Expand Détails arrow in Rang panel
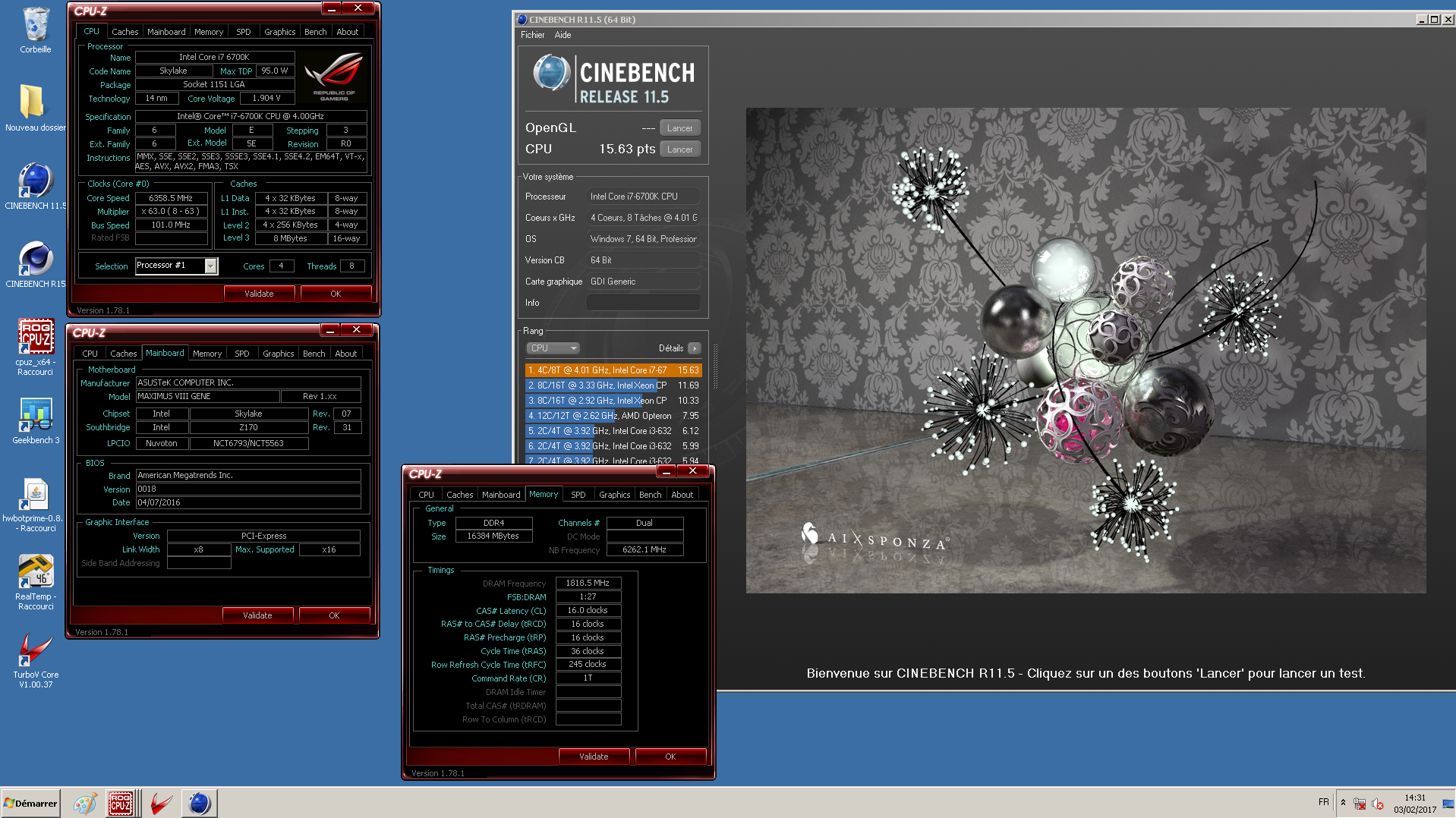 694,348
